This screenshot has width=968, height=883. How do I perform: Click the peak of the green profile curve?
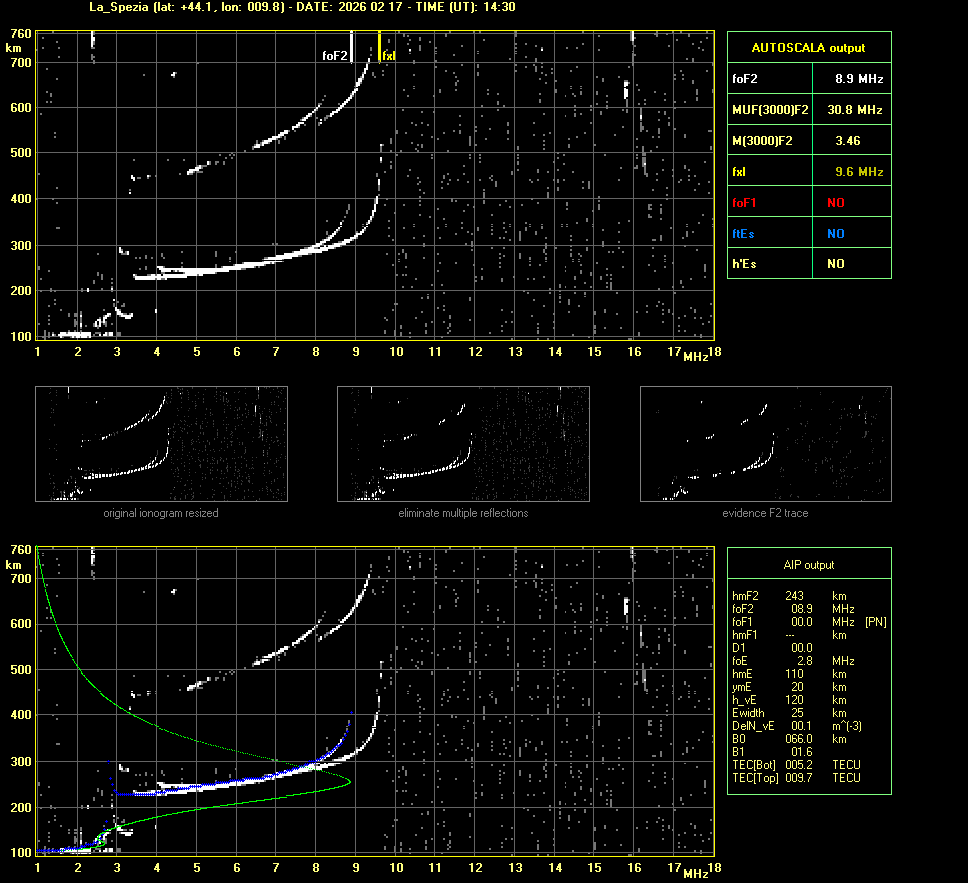(349, 783)
